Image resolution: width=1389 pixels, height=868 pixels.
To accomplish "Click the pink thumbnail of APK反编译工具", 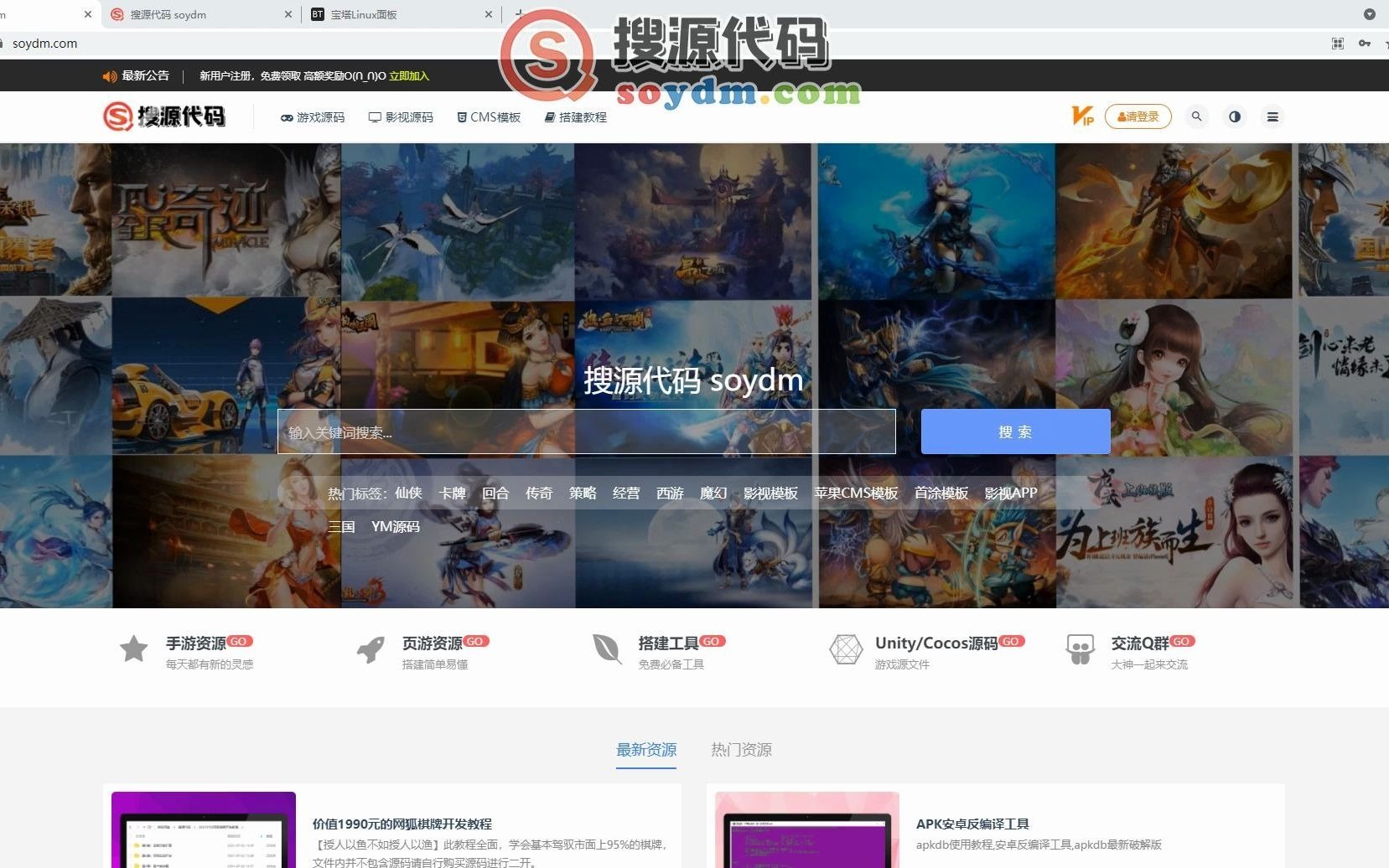I will pyautogui.click(x=807, y=829).
